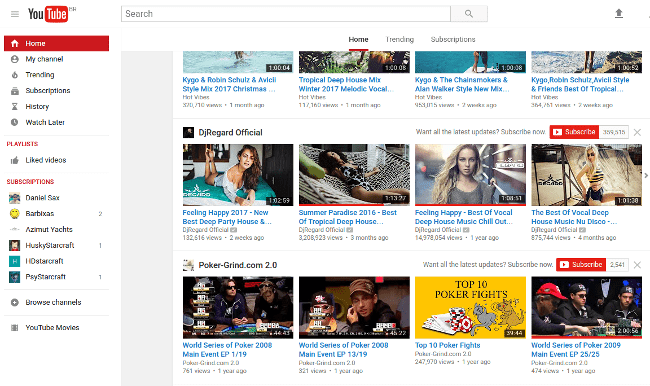The image size is (650, 386).
Task: Click the Liked videos thumbs-up icon
Action: pos(15,160)
